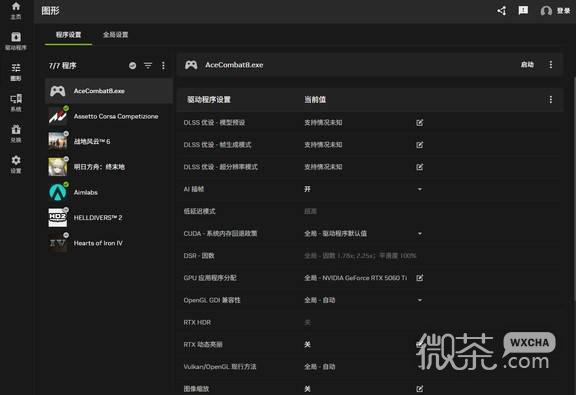
Task: Edit DLSS 优设 - 模型预设 value
Action: (x=420, y=122)
